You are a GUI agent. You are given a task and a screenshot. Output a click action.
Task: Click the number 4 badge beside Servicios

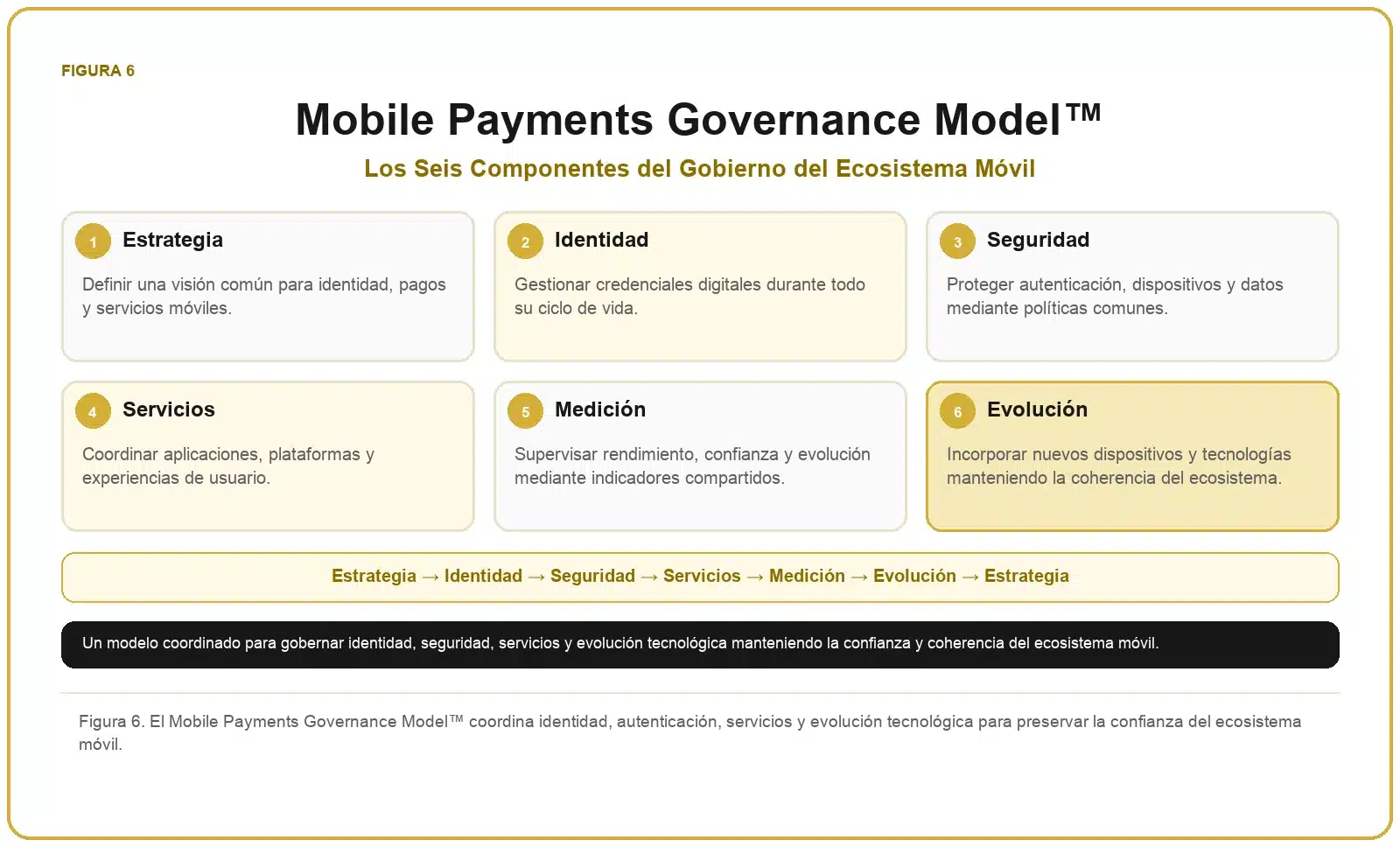(x=93, y=411)
